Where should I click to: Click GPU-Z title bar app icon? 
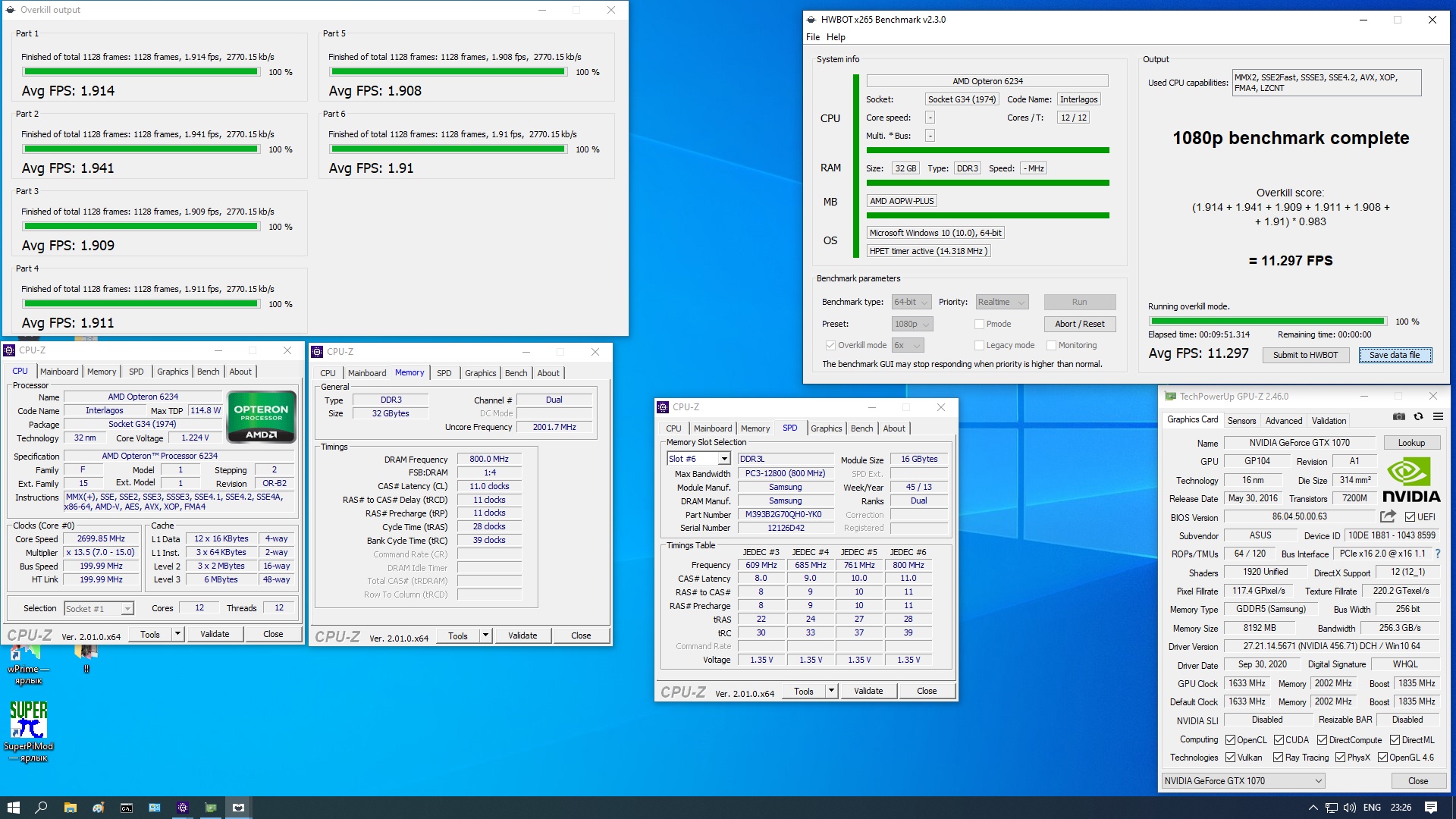(x=1170, y=396)
